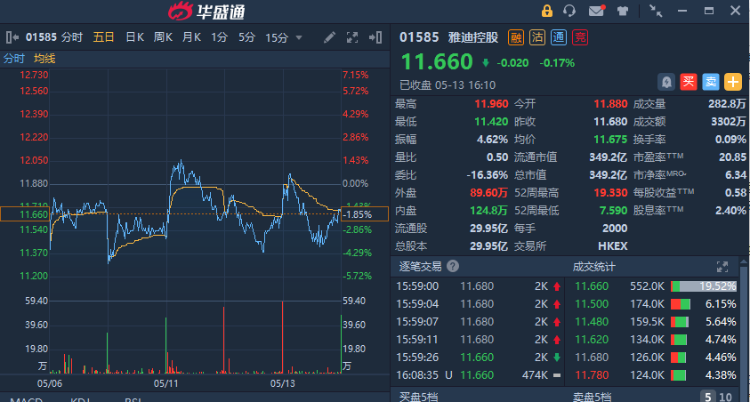Click the 总市值 value 349.2亿
The width and height of the screenshot is (750, 402).
click(x=608, y=175)
